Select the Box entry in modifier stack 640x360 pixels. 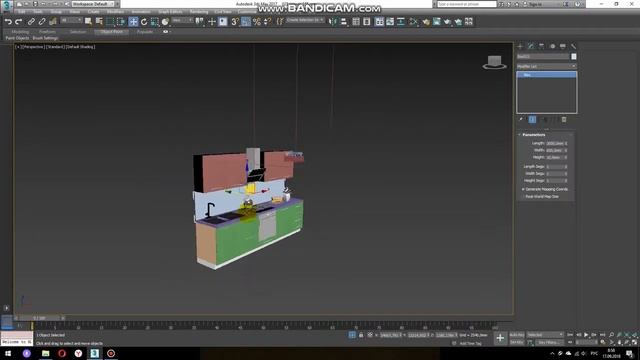pyautogui.click(x=547, y=75)
